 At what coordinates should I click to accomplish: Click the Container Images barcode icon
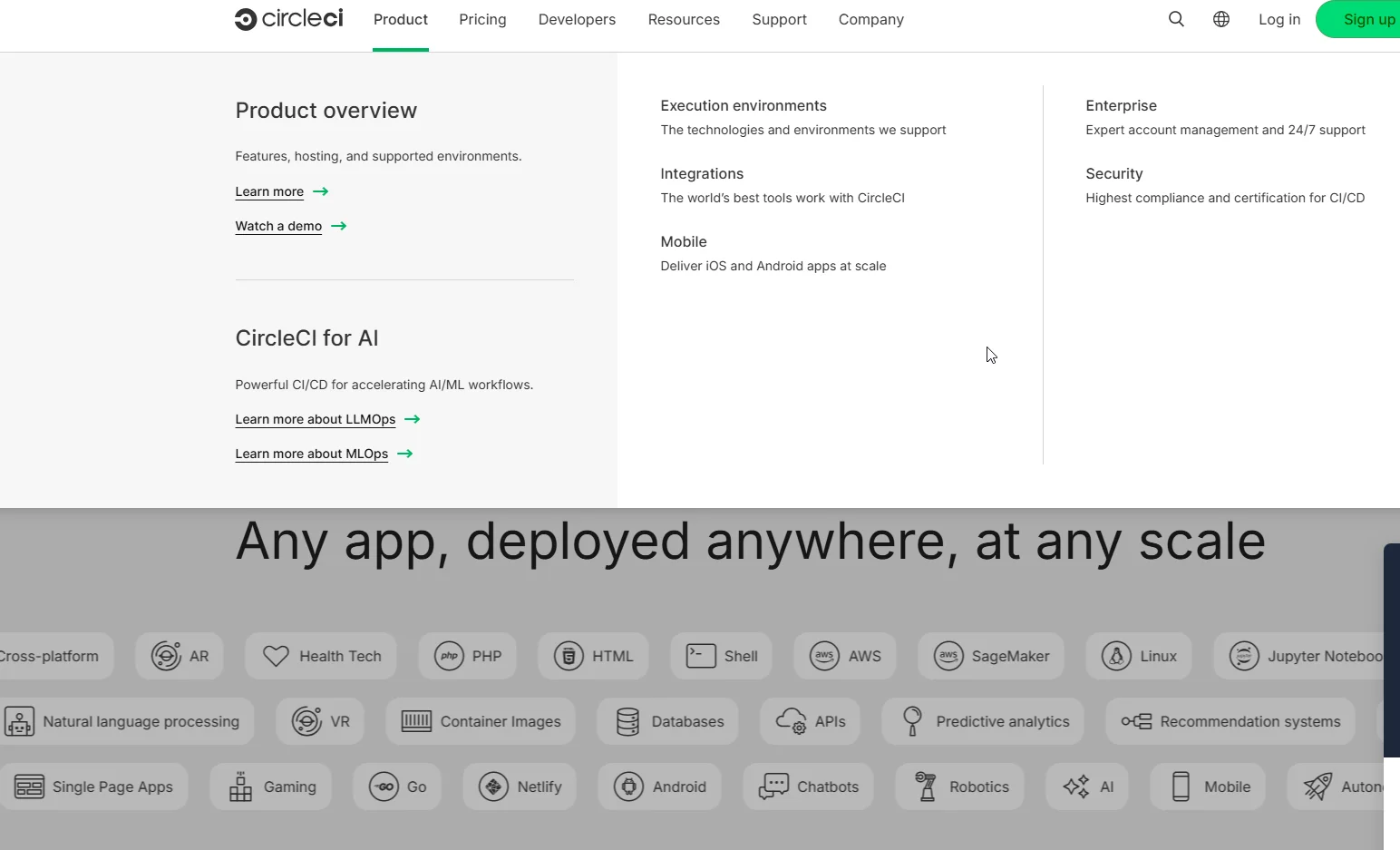[x=416, y=721]
